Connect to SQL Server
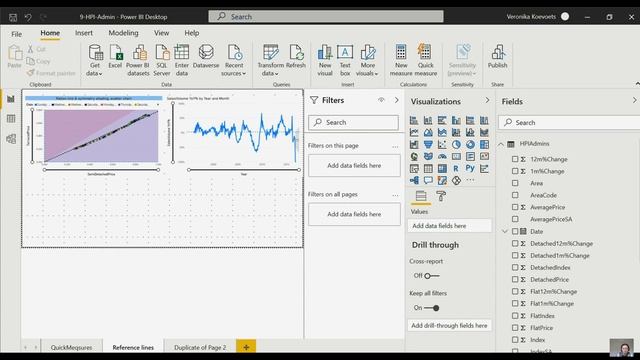640x360 pixels. 162,60
